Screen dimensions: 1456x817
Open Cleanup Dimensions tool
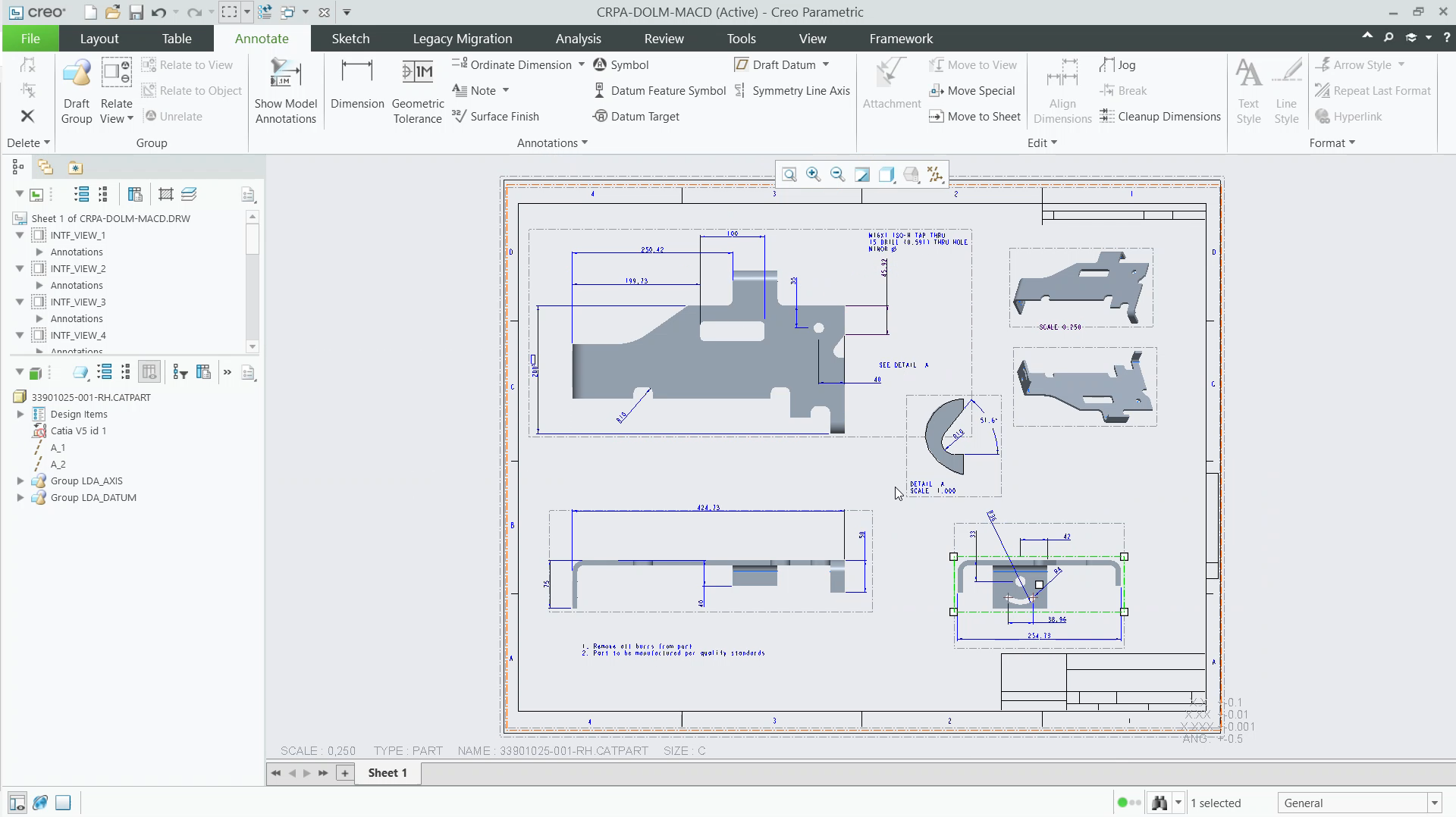(x=1160, y=116)
